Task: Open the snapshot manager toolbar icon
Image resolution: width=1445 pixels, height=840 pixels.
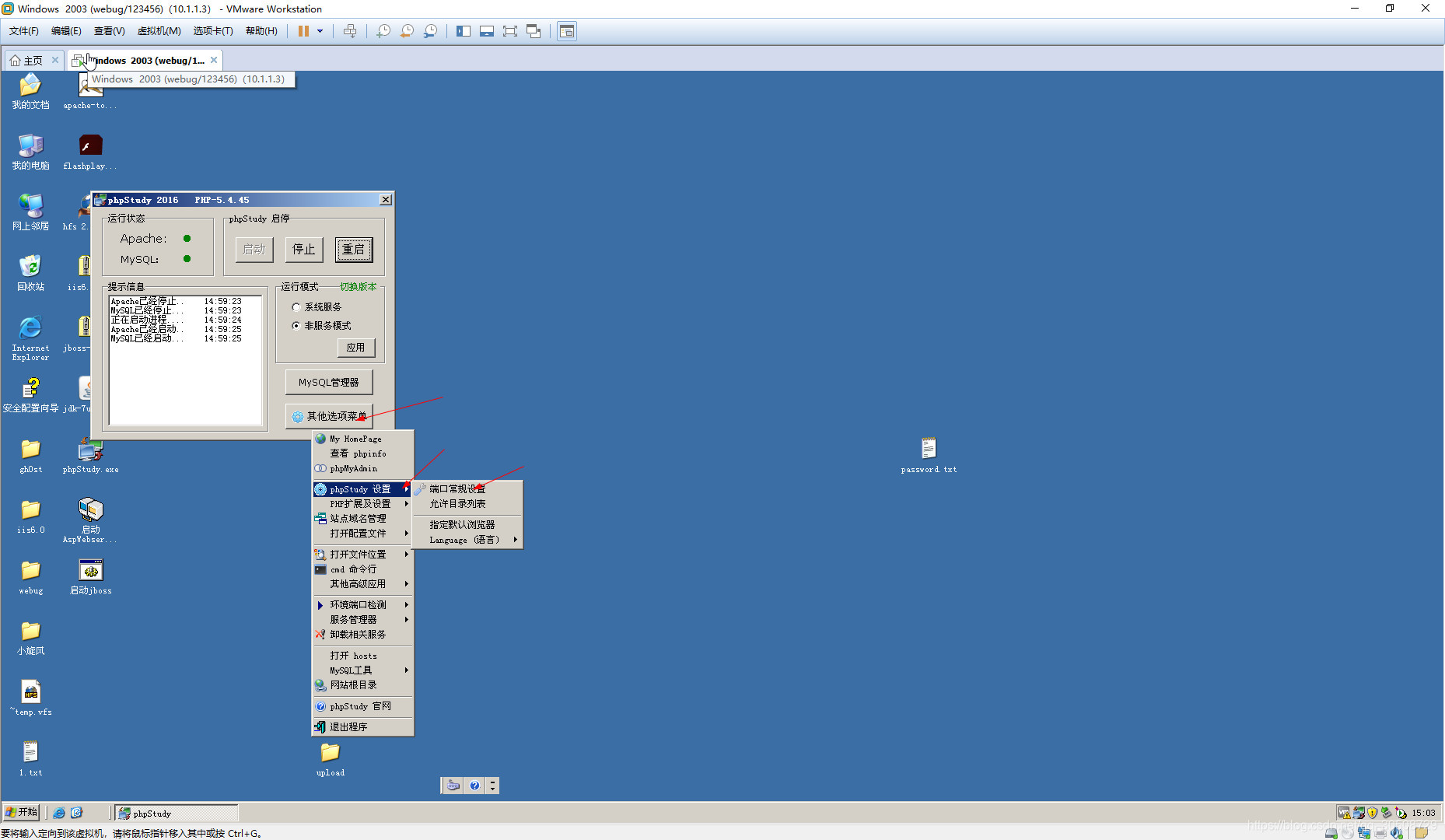Action: pyautogui.click(x=430, y=31)
